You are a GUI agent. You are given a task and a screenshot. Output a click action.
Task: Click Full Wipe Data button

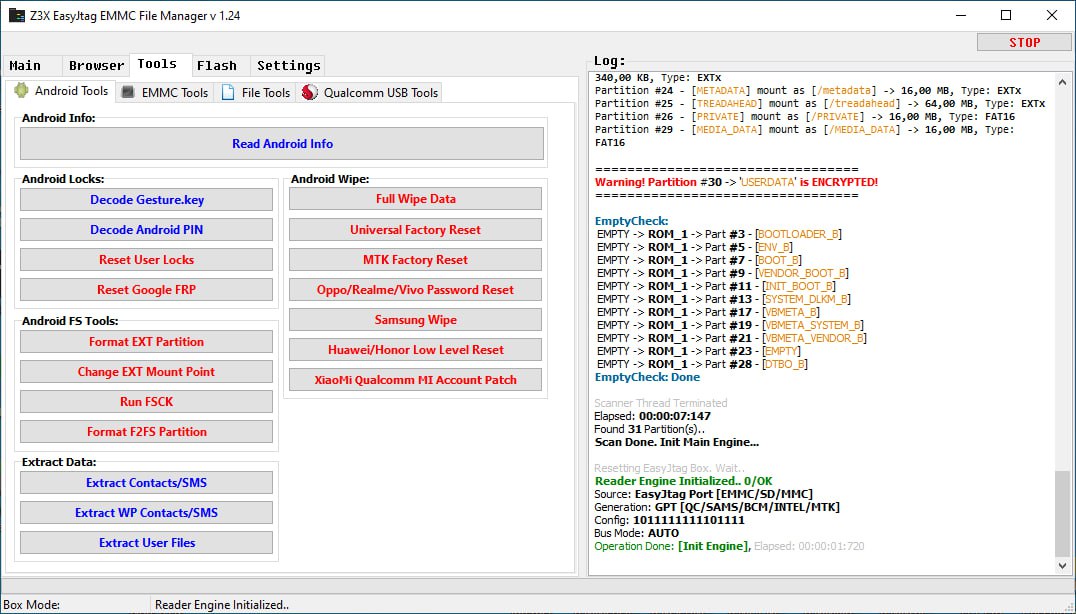coord(415,199)
